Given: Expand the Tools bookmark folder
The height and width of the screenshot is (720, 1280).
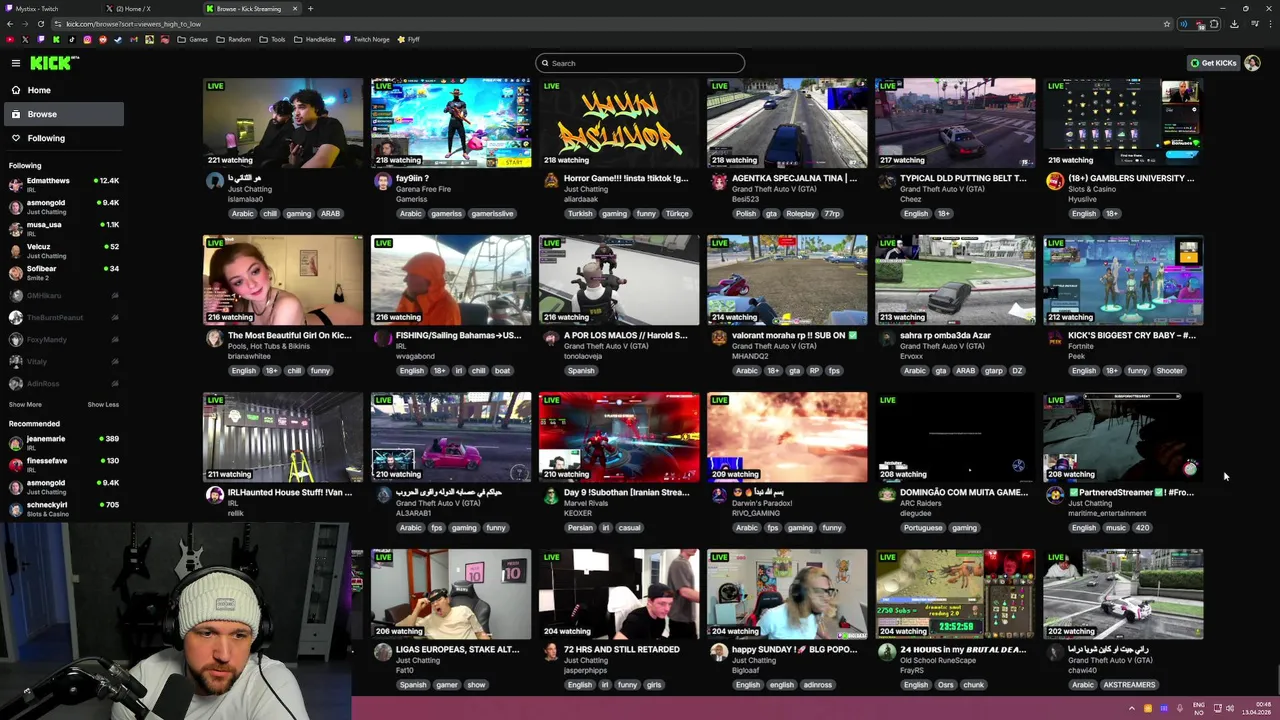Looking at the screenshot, I should point(272,40).
